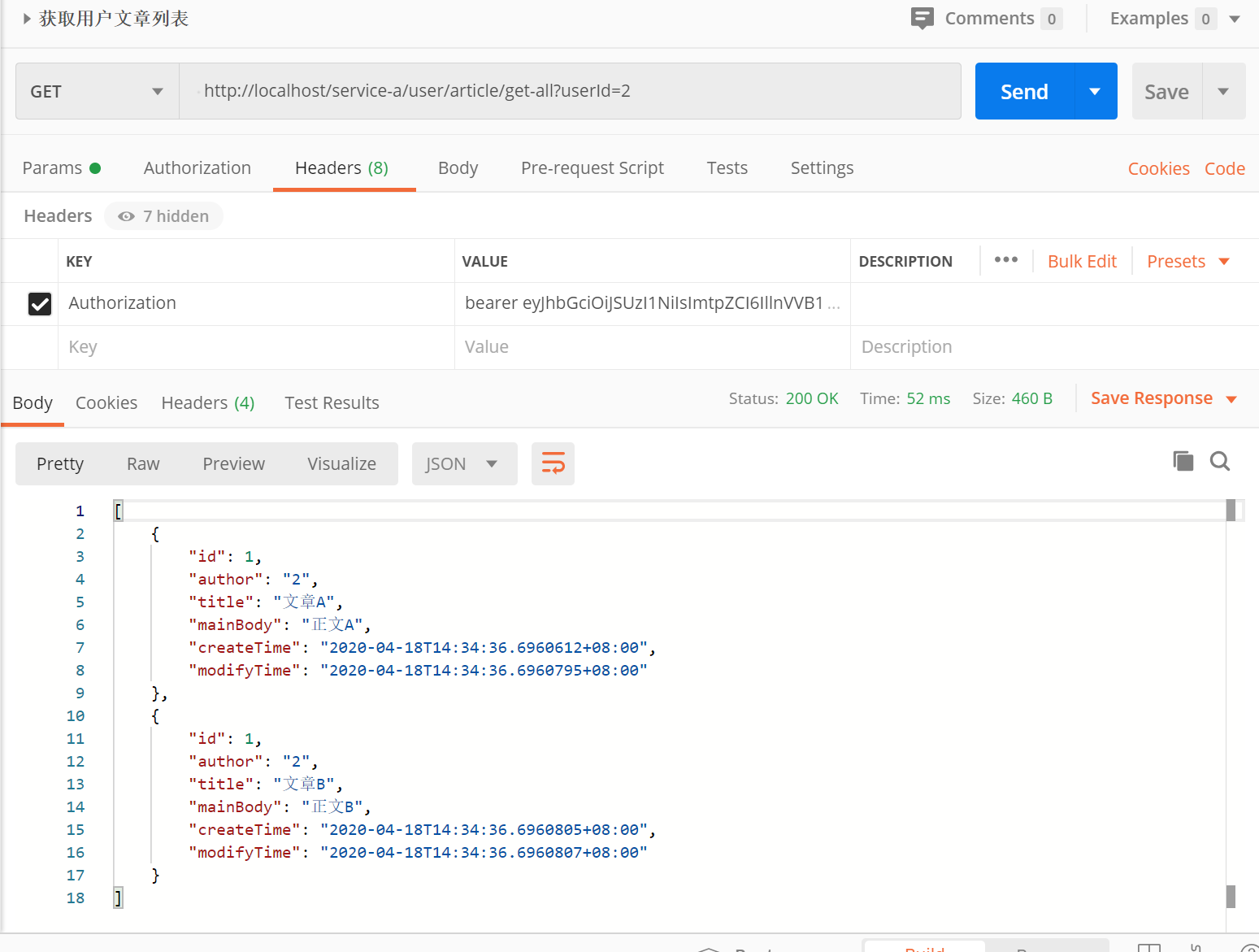The image size is (1259, 952).
Task: Select the Pretty view mode
Action: pos(60,463)
